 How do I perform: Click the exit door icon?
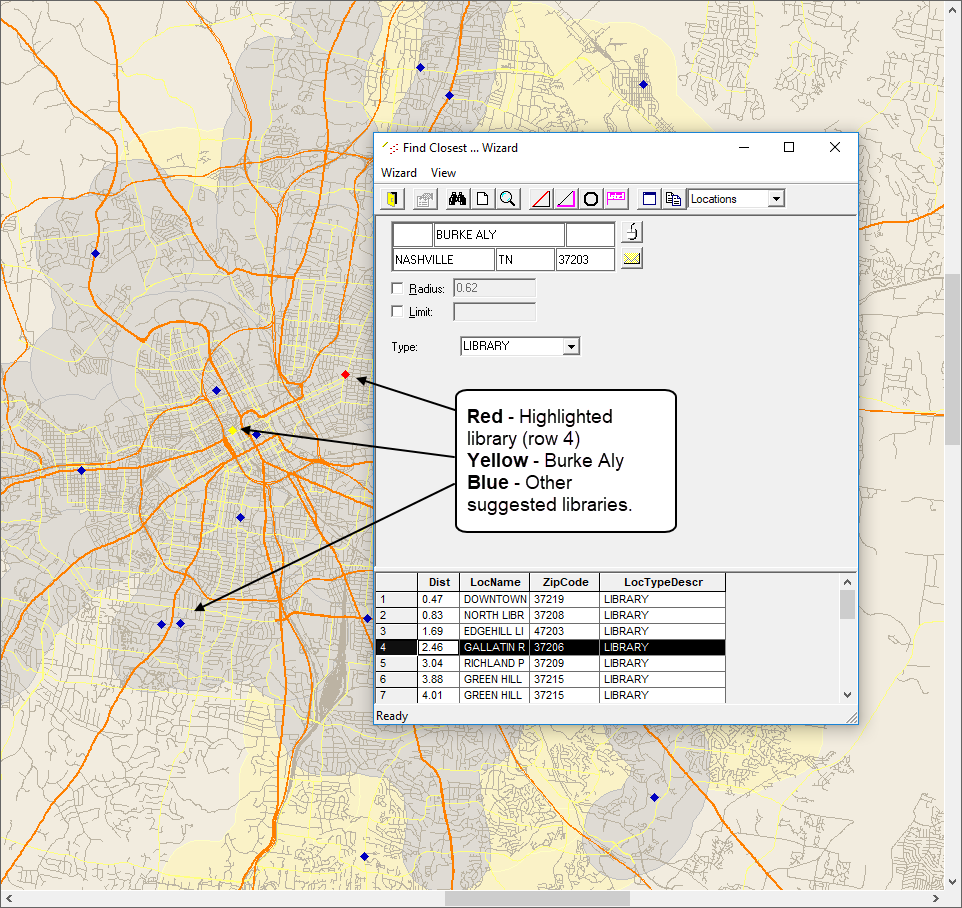391,198
